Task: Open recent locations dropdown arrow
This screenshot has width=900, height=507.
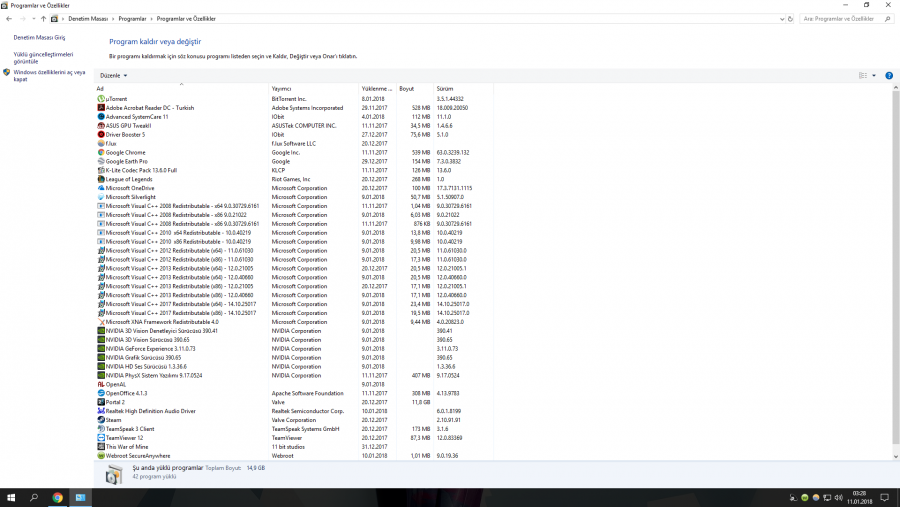Action: (34, 19)
